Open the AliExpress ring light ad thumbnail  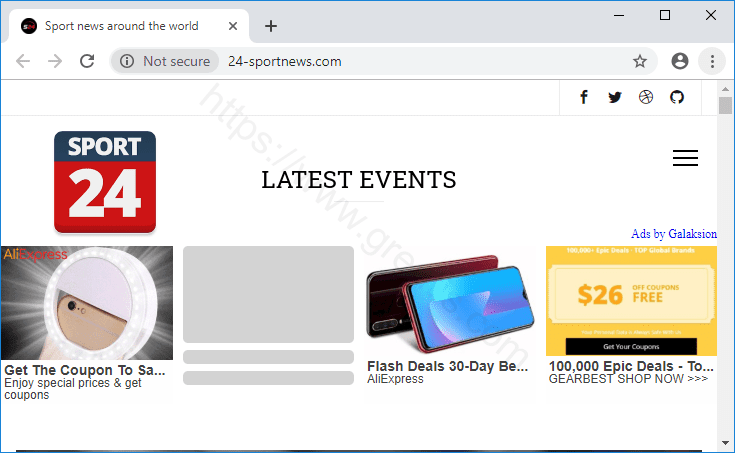(x=87, y=302)
